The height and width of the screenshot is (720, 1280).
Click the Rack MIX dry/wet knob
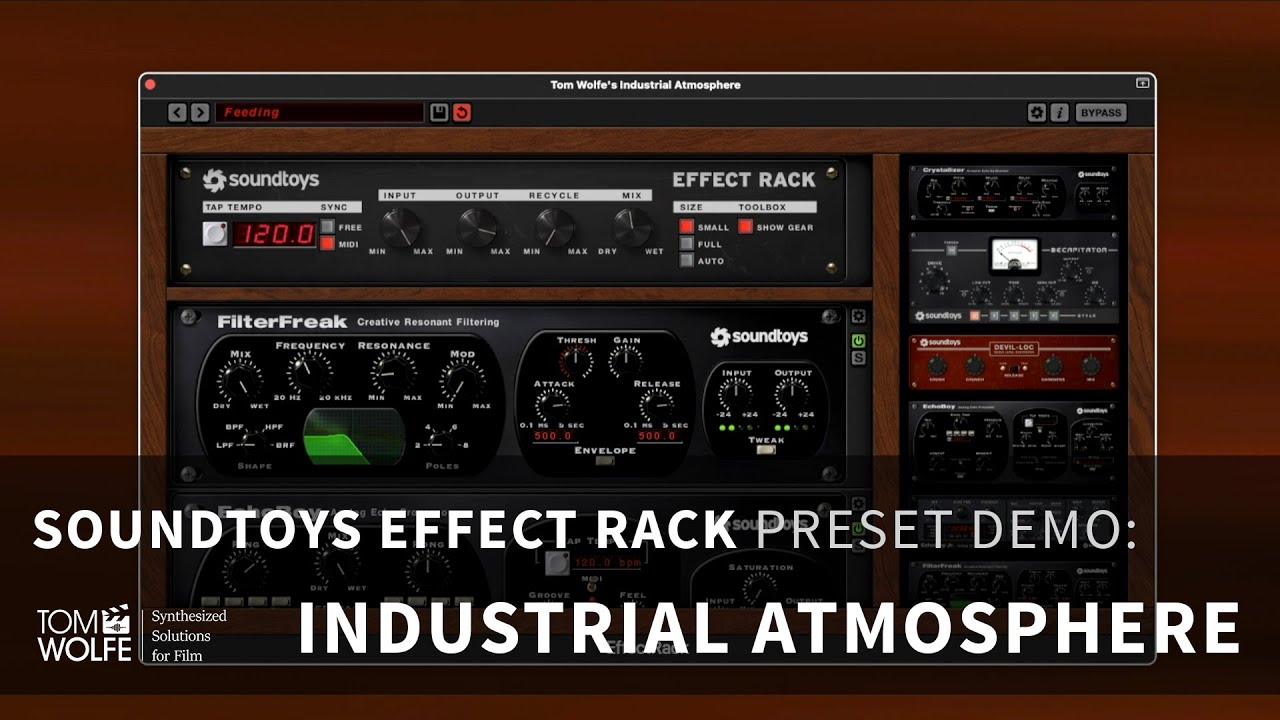(632, 227)
